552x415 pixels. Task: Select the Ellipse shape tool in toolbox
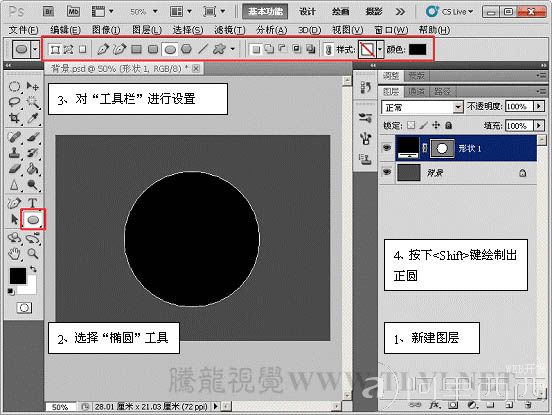click(33, 220)
